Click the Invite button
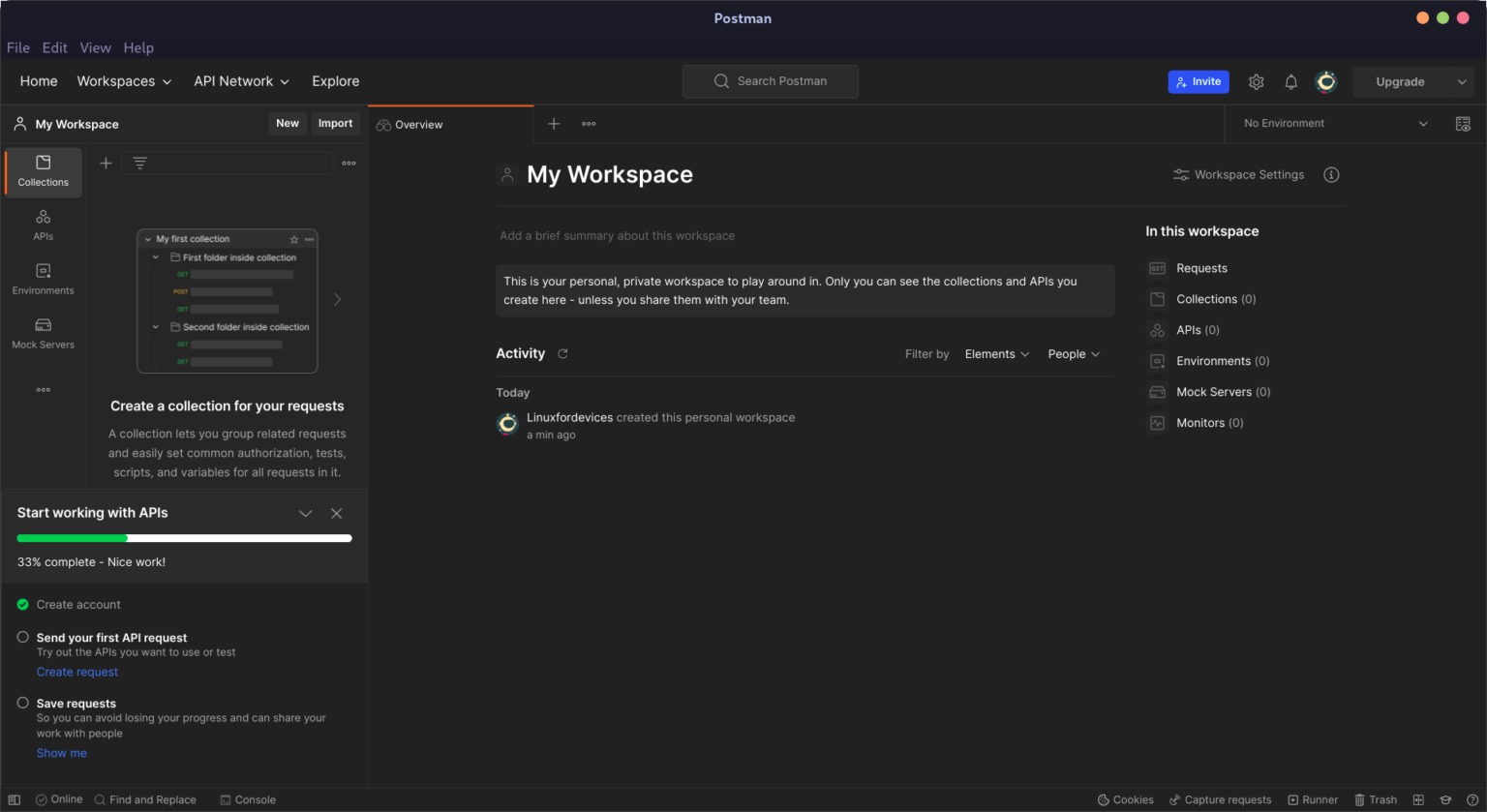1487x812 pixels. pyautogui.click(x=1199, y=81)
